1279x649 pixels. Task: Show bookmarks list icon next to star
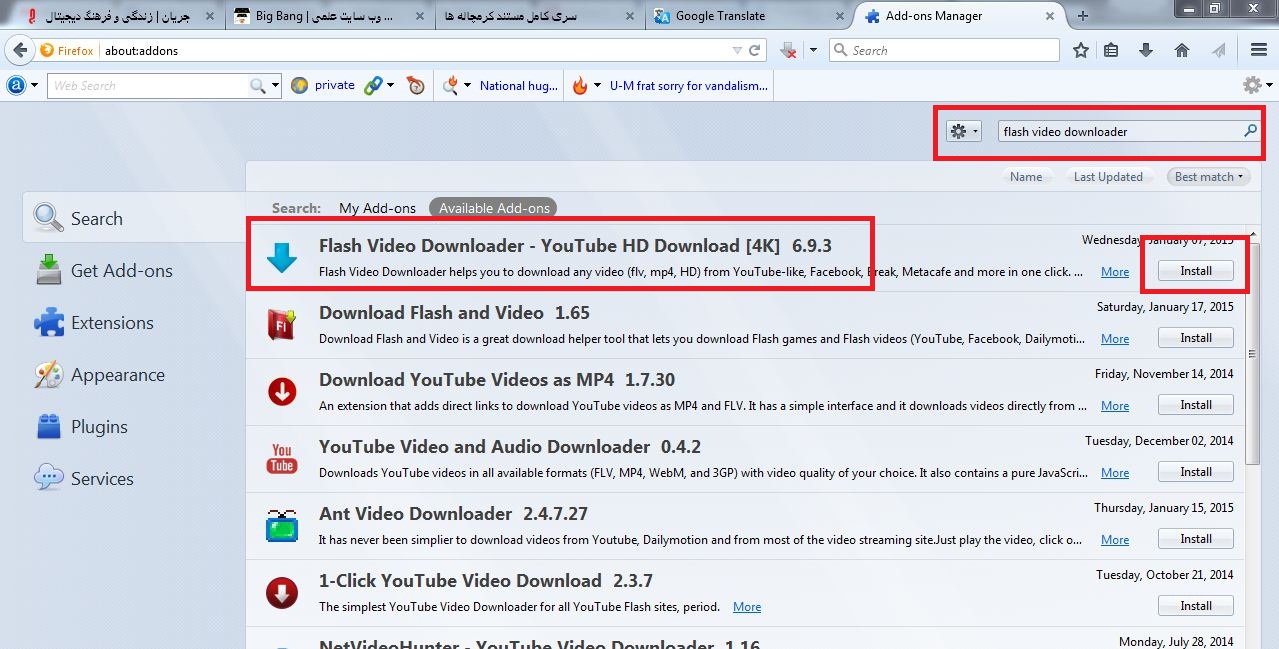coord(1112,50)
